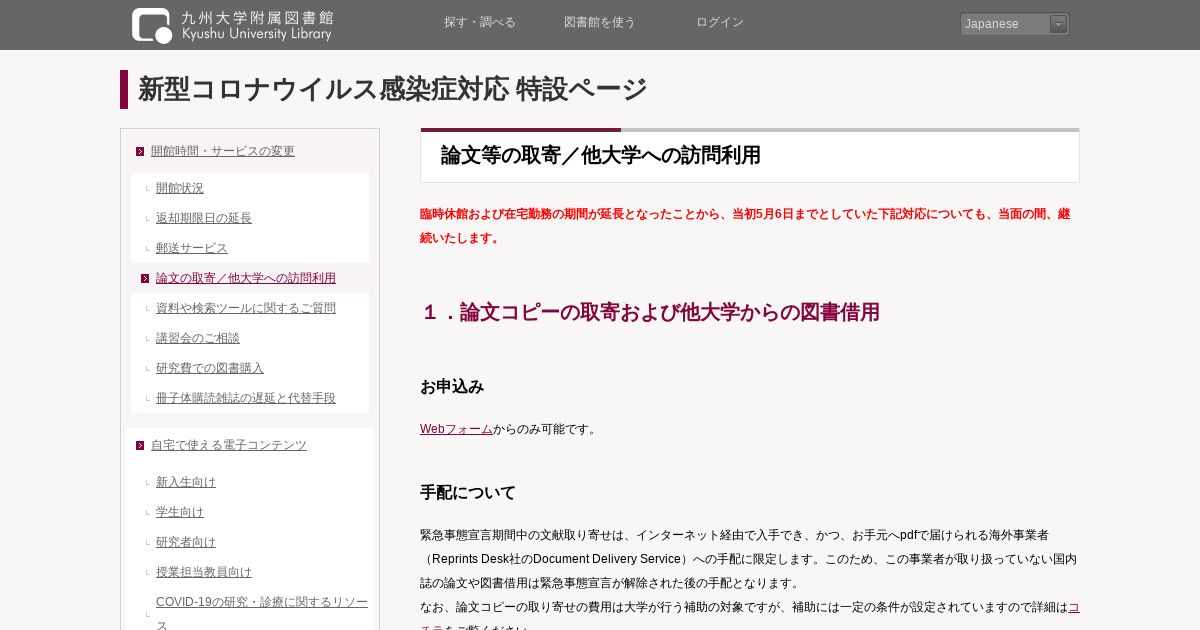The width and height of the screenshot is (1200, 630).
Task: Open the 学生向け link
Action: point(180,512)
